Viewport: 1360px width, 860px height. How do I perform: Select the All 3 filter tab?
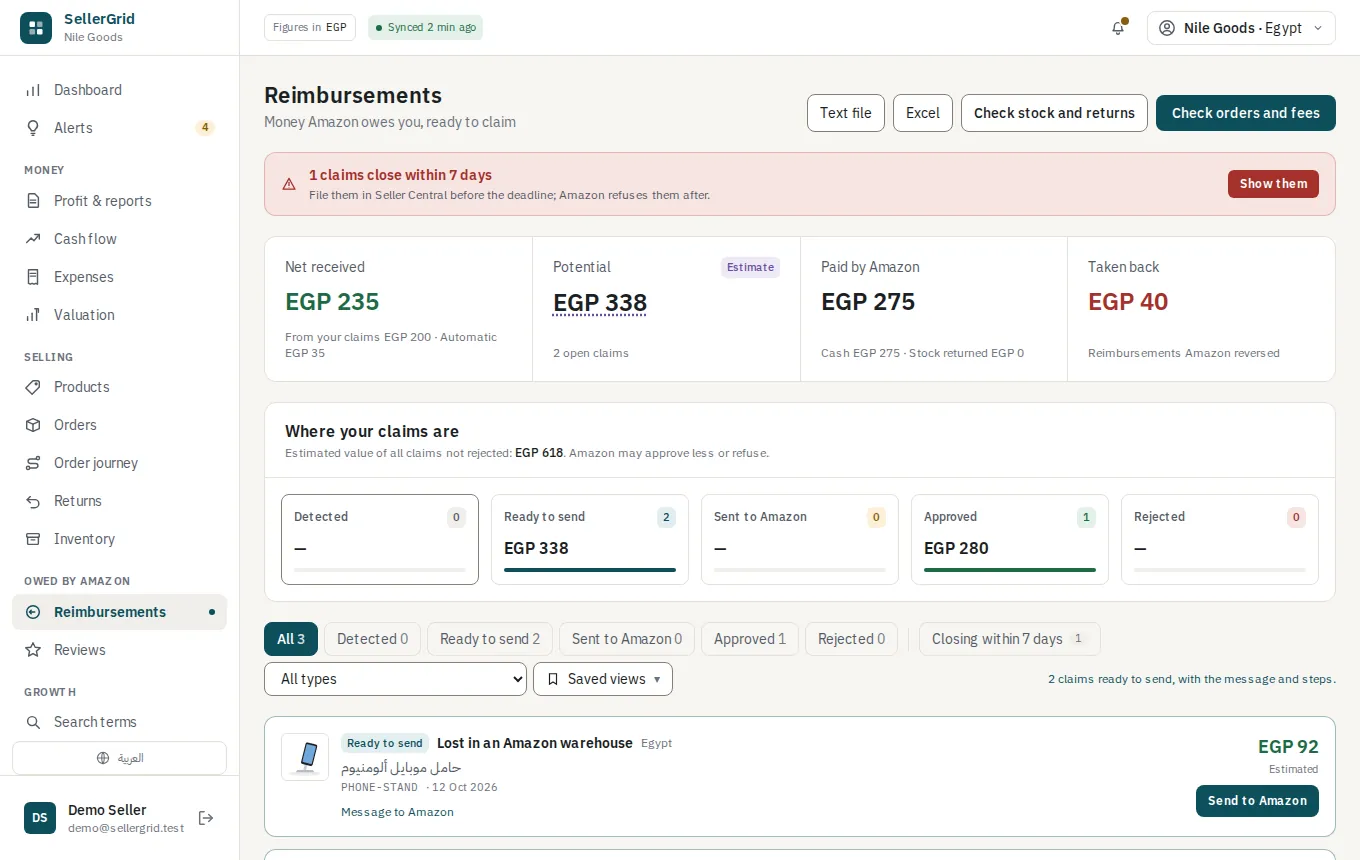tap(291, 639)
